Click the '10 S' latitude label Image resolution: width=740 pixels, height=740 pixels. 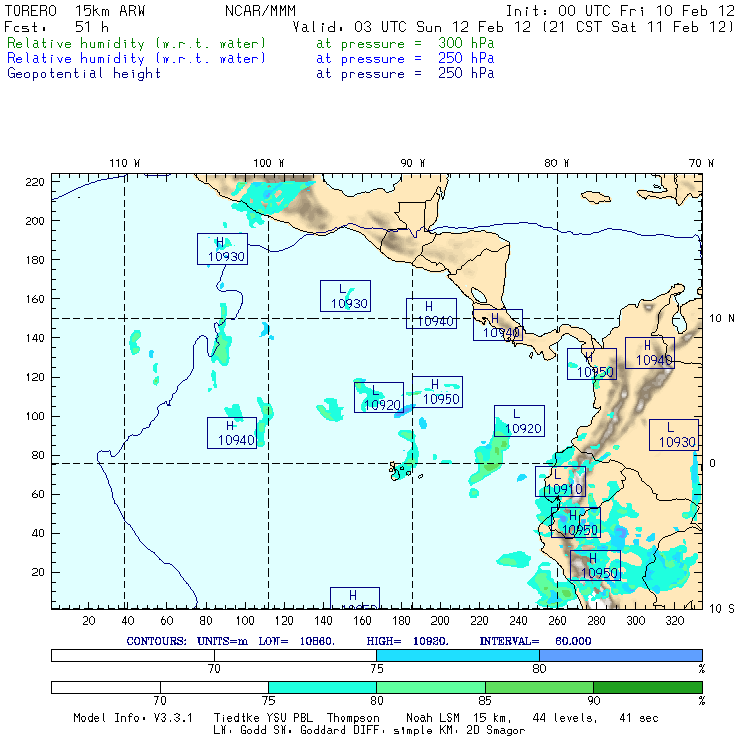[x=722, y=609]
